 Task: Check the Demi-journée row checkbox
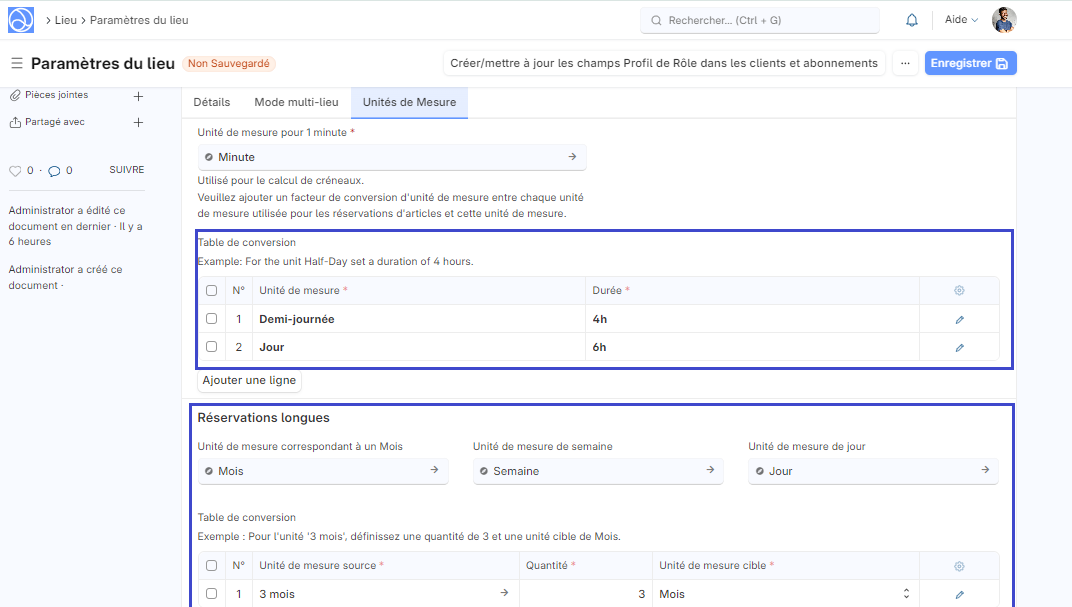click(211, 319)
